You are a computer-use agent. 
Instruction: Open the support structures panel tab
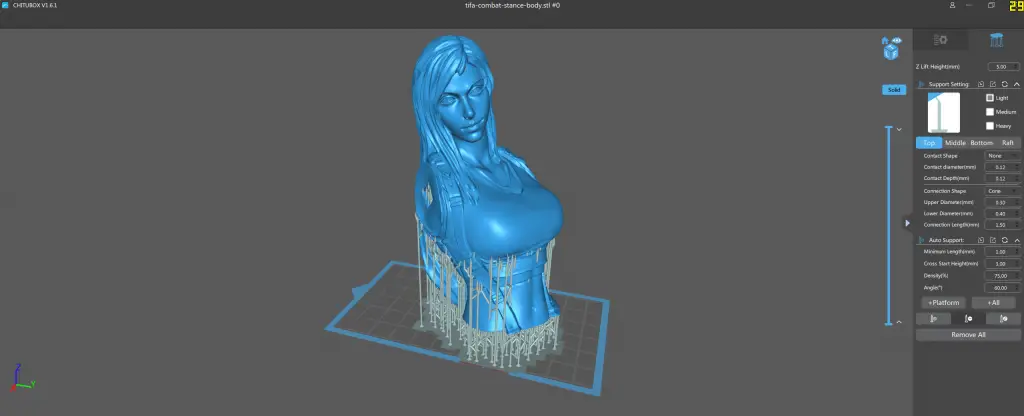[x=996, y=40]
